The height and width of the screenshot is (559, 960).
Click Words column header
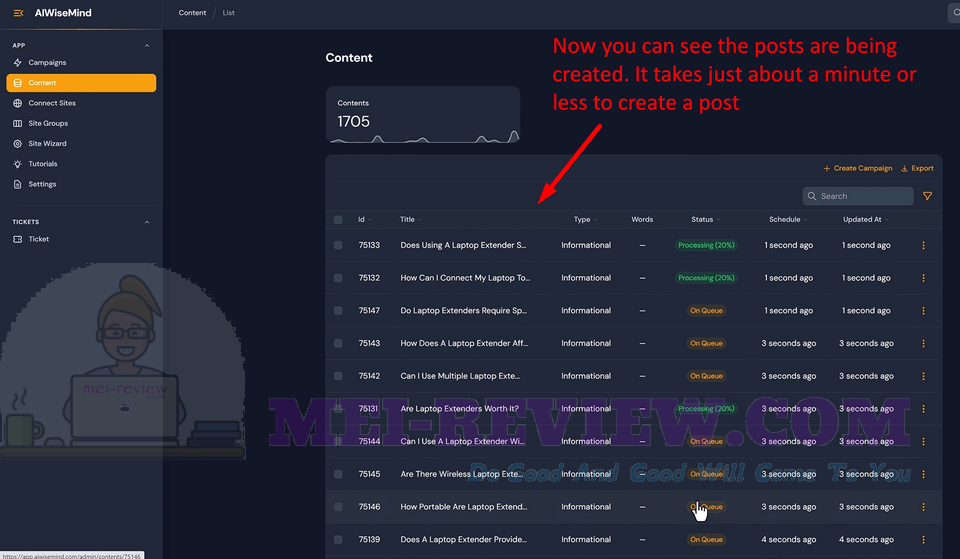tap(642, 219)
